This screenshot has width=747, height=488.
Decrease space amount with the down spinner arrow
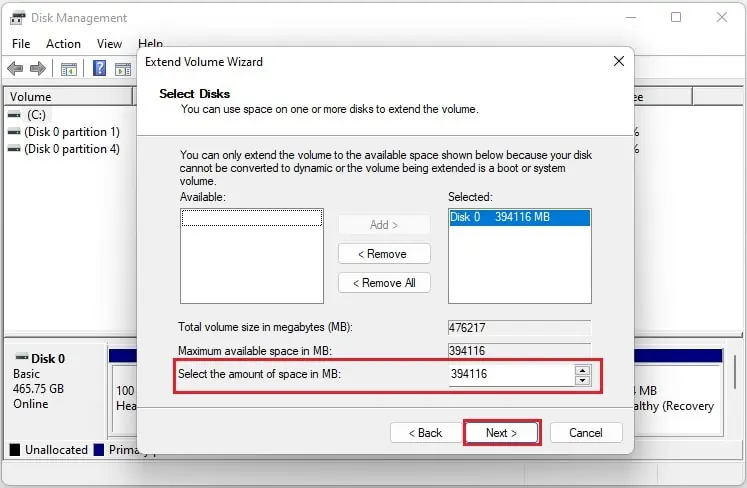(x=582, y=379)
